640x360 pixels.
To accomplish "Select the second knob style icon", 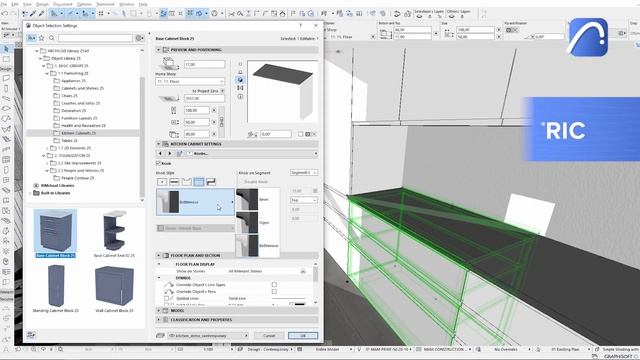I will pyautogui.click(x=174, y=182).
